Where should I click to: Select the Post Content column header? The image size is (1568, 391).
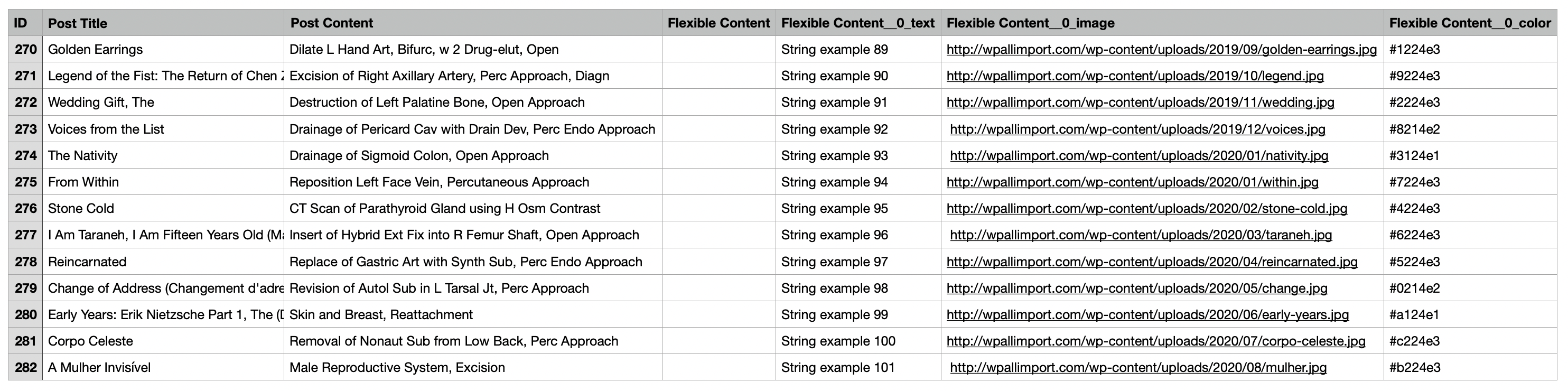[331, 23]
